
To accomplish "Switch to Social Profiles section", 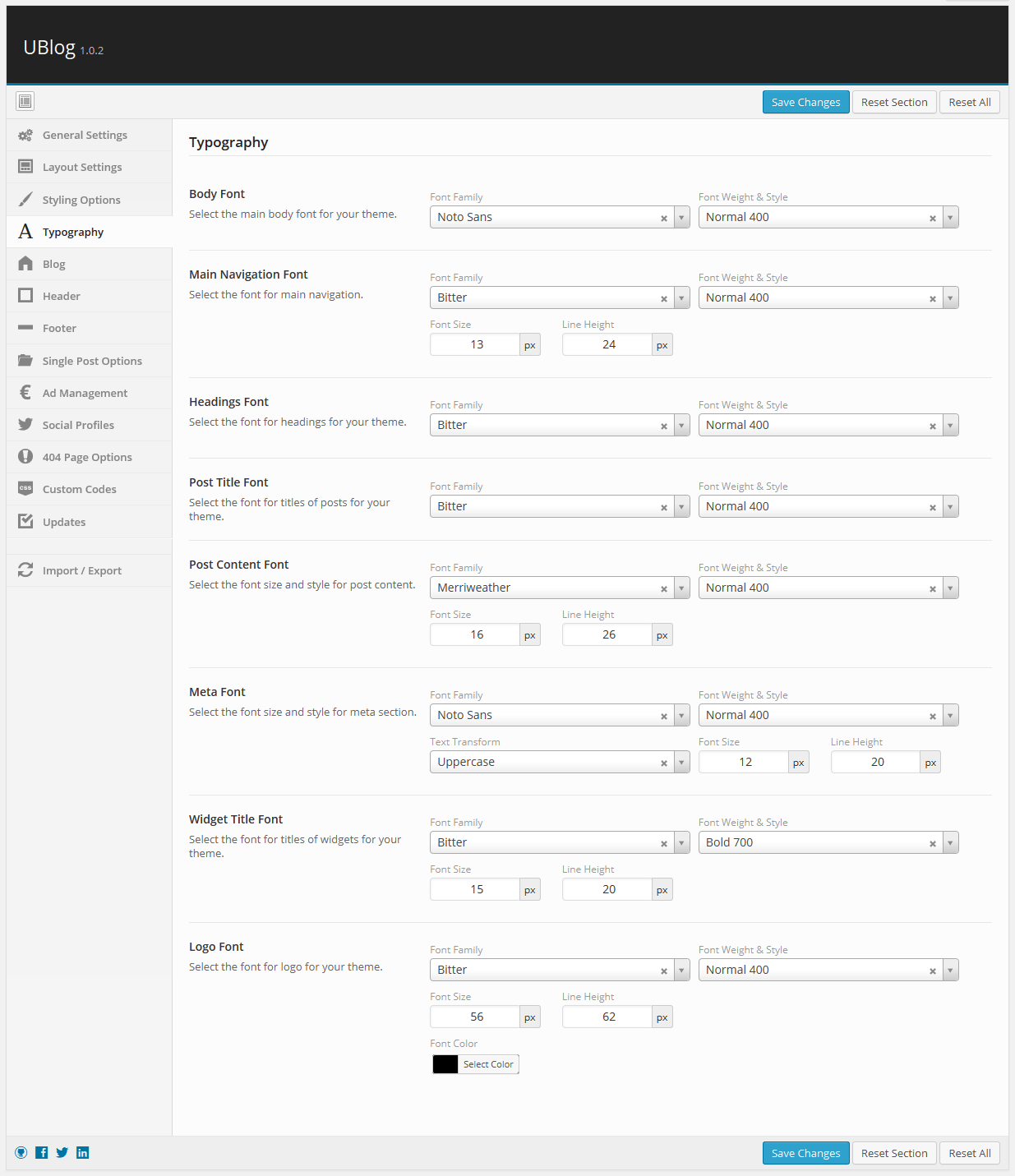I will click(x=78, y=425).
